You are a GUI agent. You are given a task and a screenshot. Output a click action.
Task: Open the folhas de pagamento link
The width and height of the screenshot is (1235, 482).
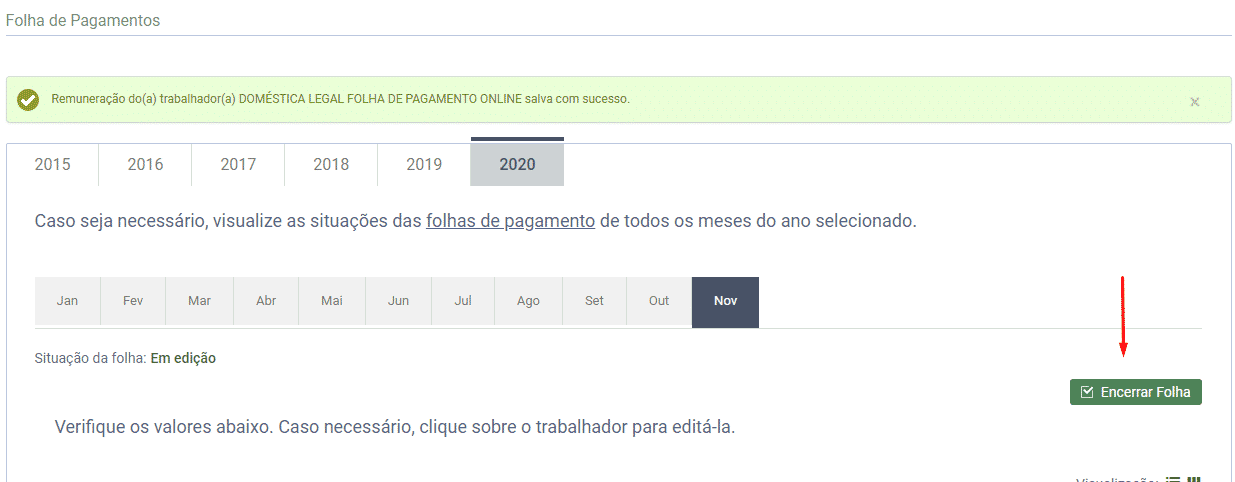coord(511,221)
